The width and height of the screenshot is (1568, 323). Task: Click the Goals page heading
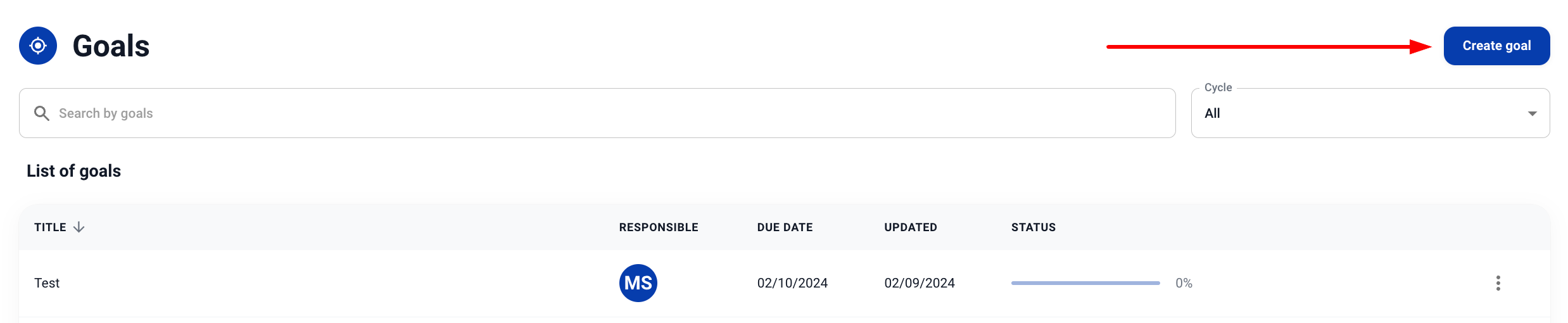[111, 46]
